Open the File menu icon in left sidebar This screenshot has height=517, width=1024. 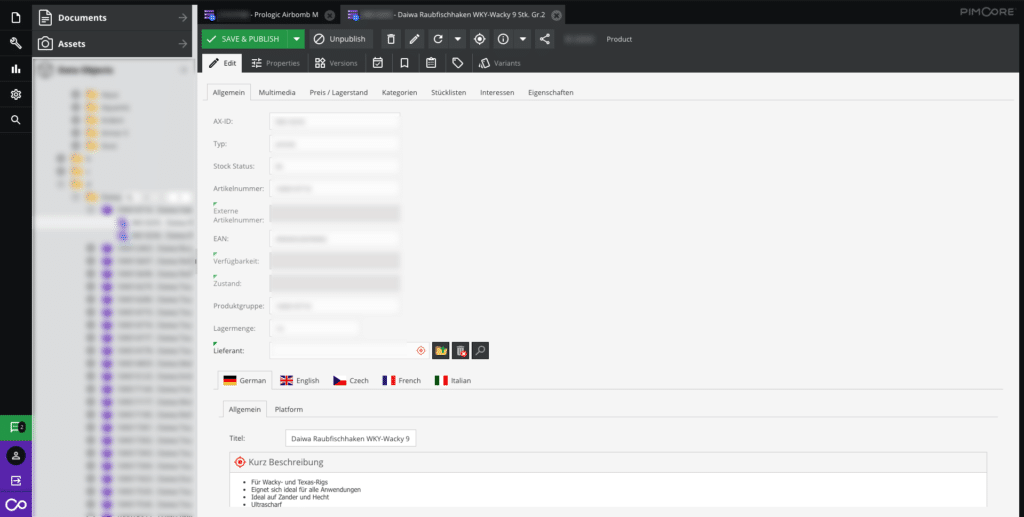coord(16,18)
